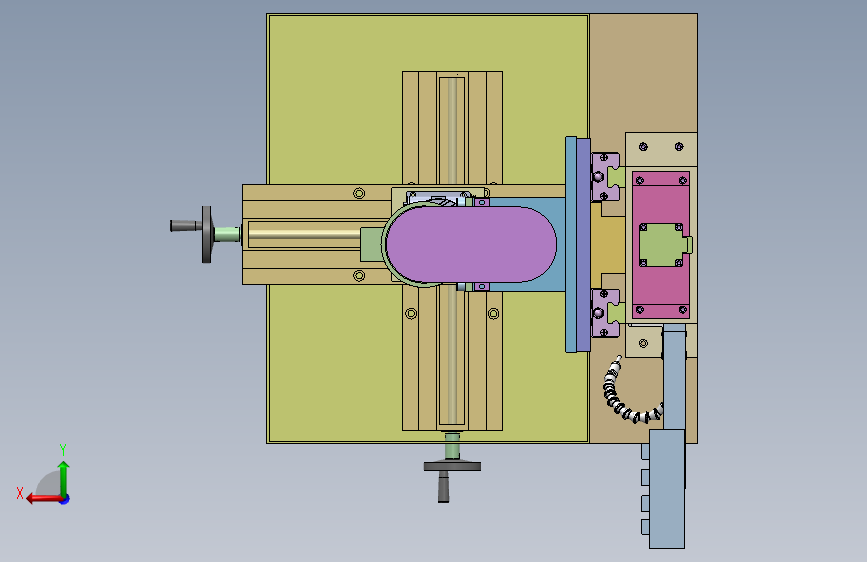This screenshot has width=867, height=562.
Task: Select the lower purple linear bearing block
Action: coord(605,313)
